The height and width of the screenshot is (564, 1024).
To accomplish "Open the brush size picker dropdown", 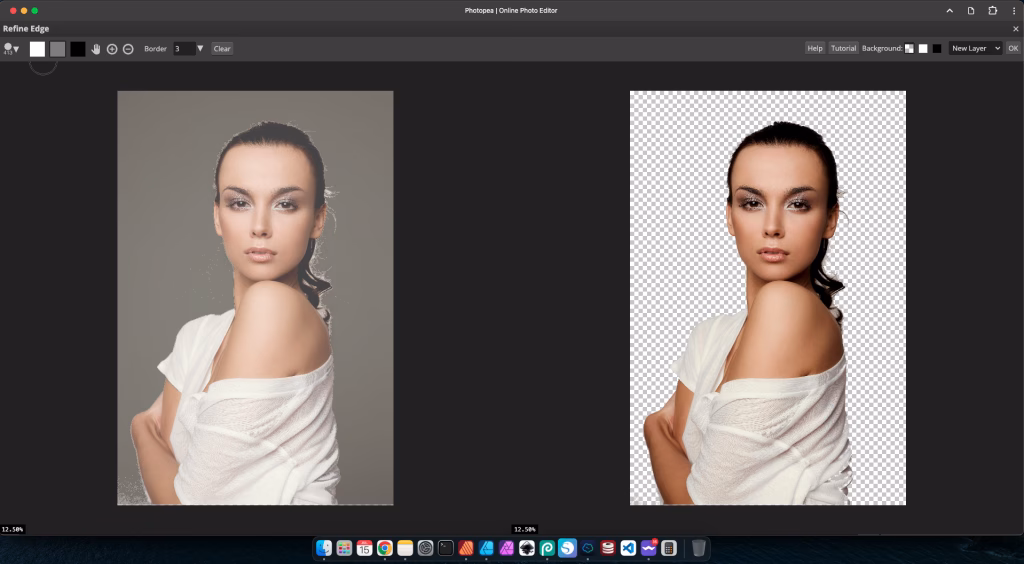I will coord(11,49).
